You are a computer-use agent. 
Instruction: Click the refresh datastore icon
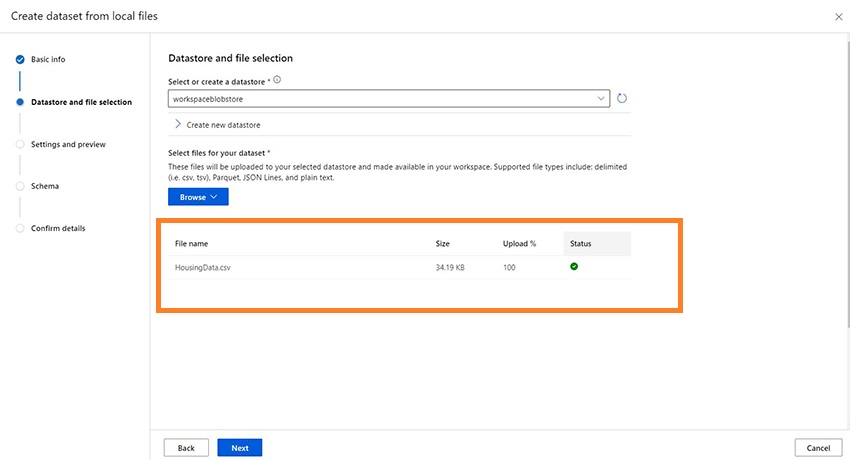pos(622,98)
